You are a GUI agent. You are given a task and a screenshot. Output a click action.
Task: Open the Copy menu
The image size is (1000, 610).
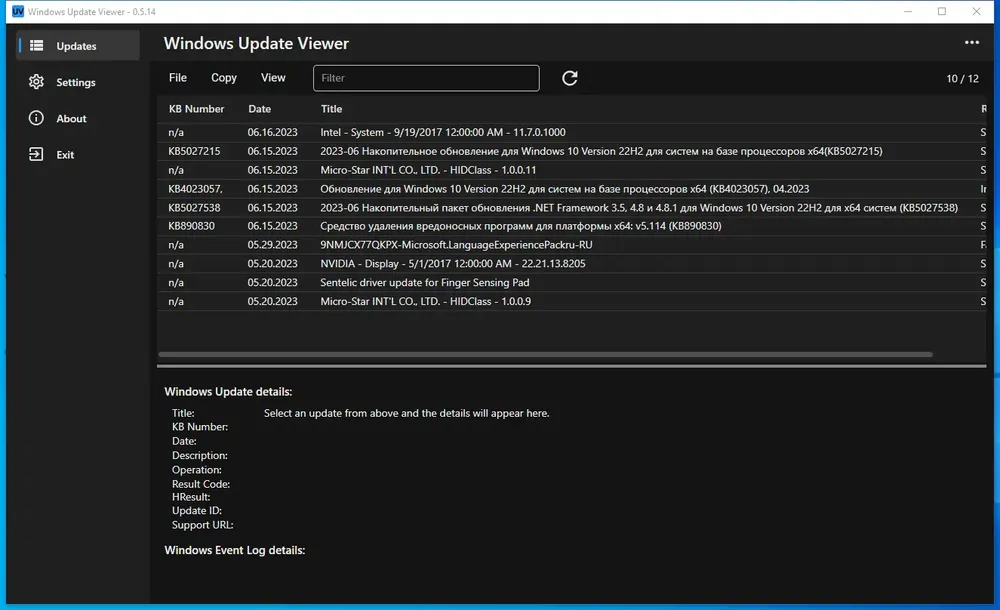[x=224, y=78]
